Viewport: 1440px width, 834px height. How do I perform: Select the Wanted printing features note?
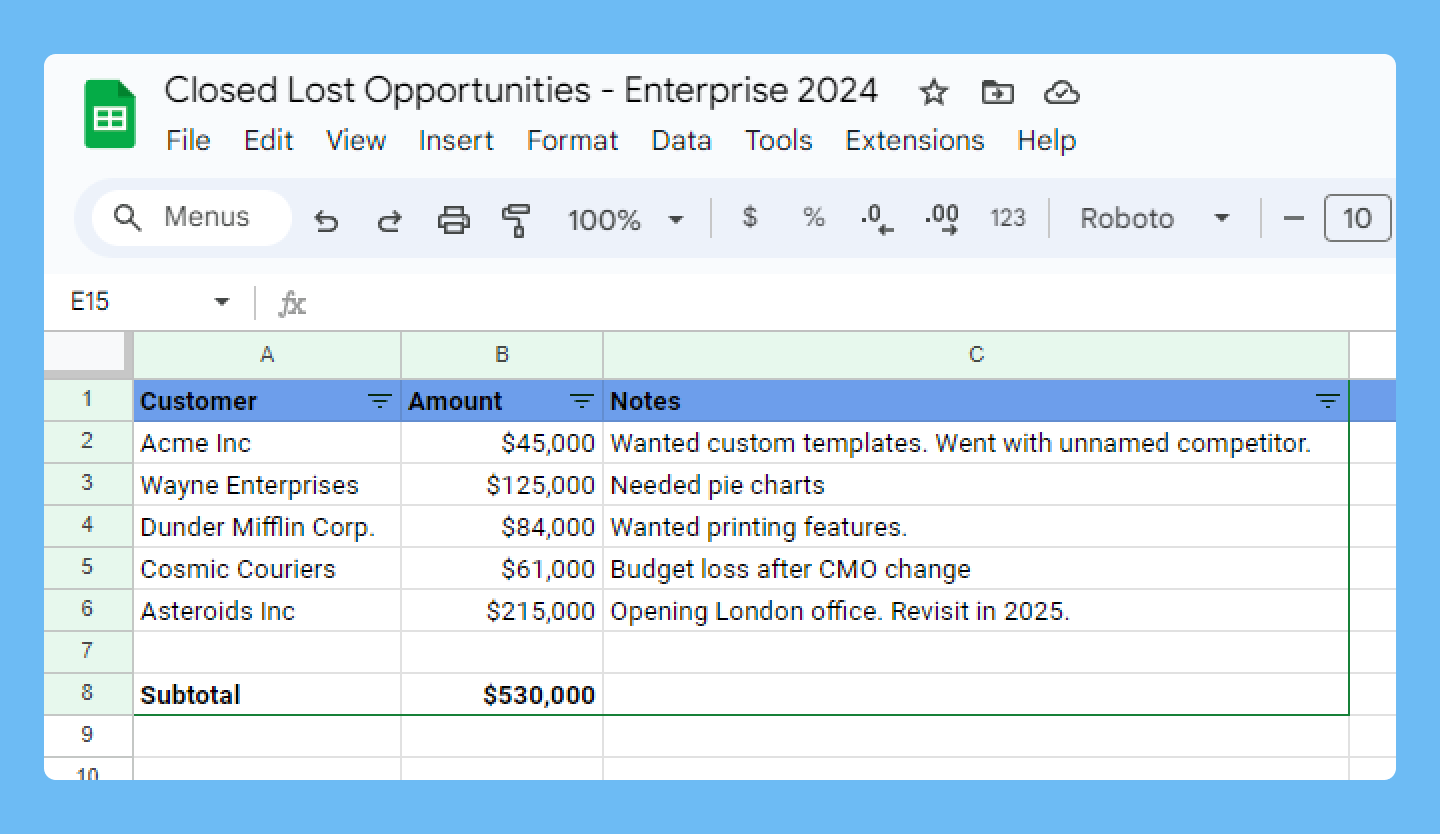[976, 527]
